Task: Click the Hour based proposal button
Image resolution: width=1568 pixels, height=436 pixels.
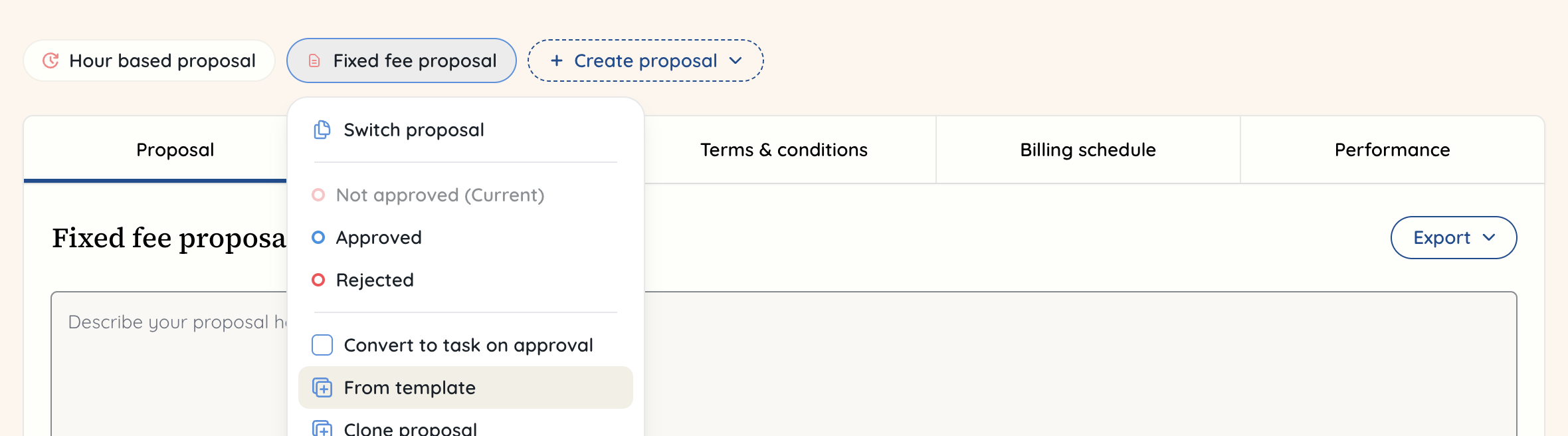Action: [149, 60]
